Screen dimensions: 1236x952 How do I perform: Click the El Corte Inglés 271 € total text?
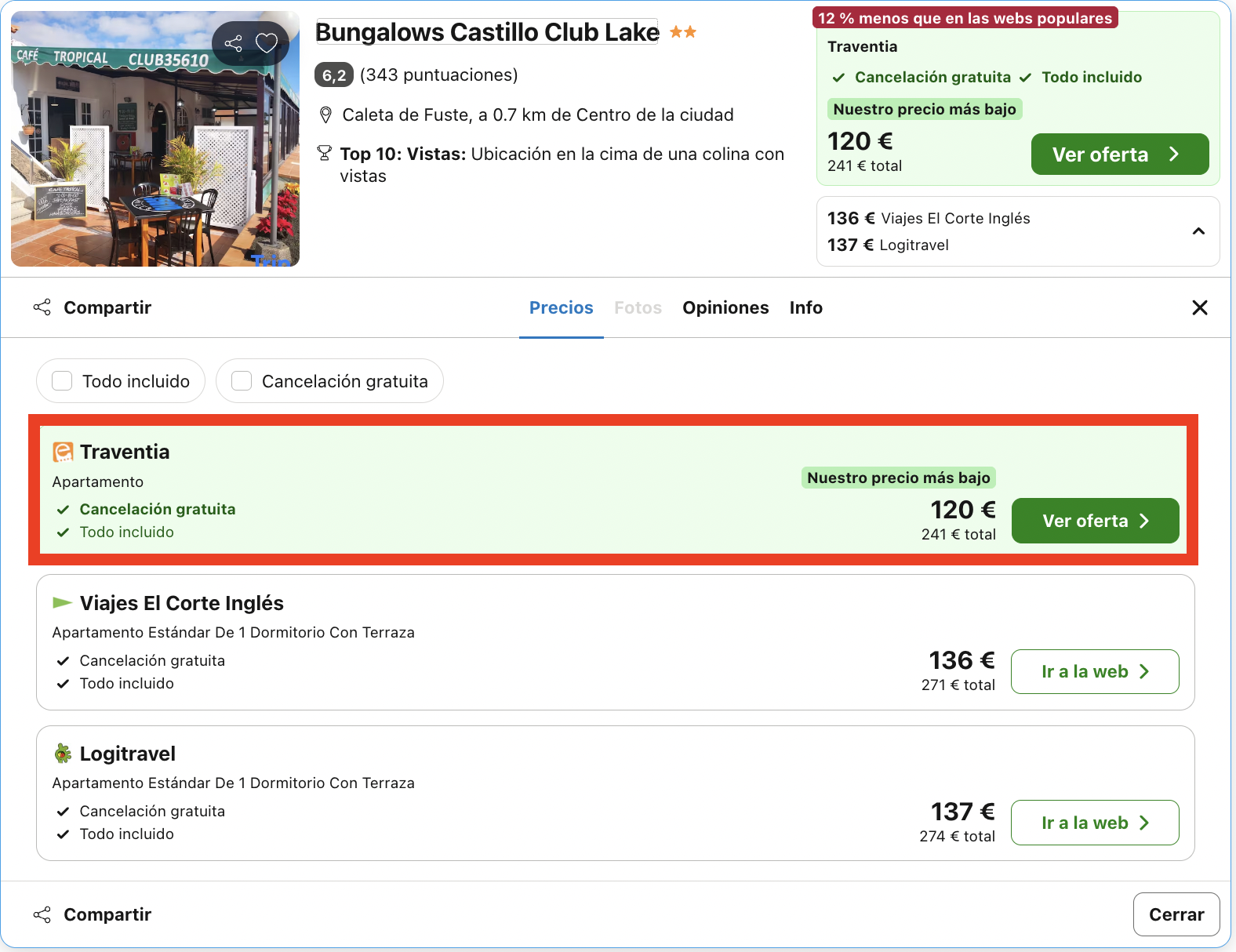pyautogui.click(x=958, y=685)
